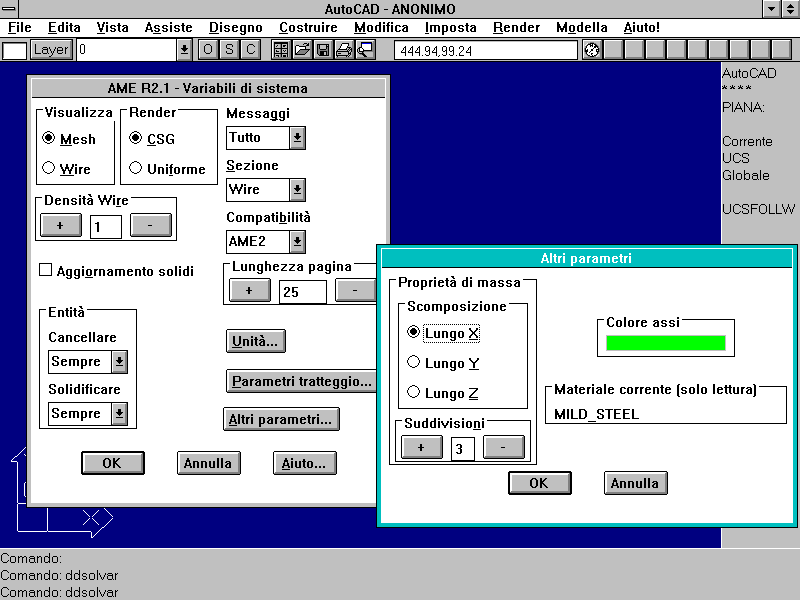Click Annulla in Altri parametri dialog
This screenshot has height=600, width=800.
pyautogui.click(x=635, y=483)
